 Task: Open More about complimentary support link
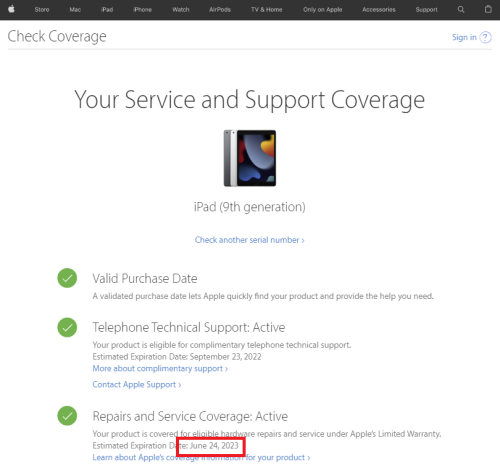160,369
